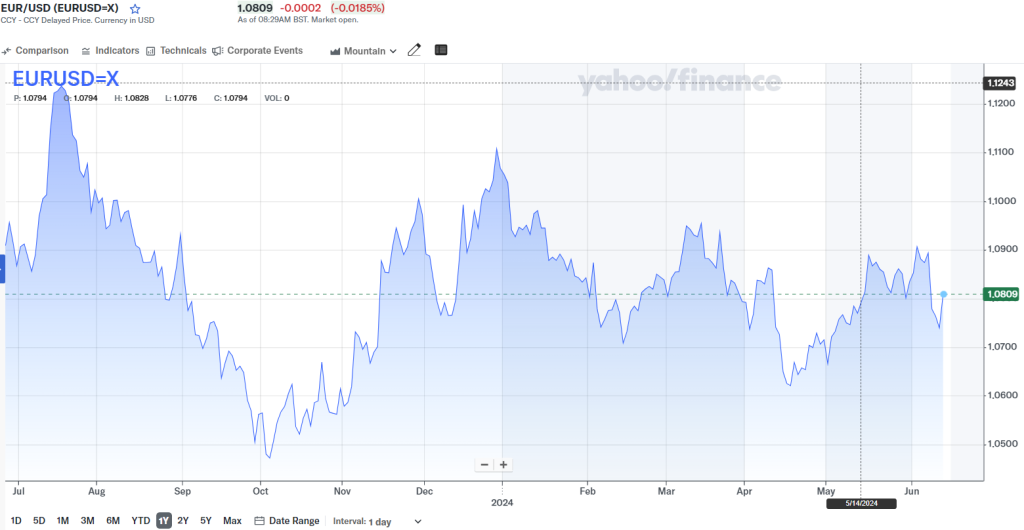Activate the pencil drawing tool
Screen dimensions: 1024x530
coord(414,50)
